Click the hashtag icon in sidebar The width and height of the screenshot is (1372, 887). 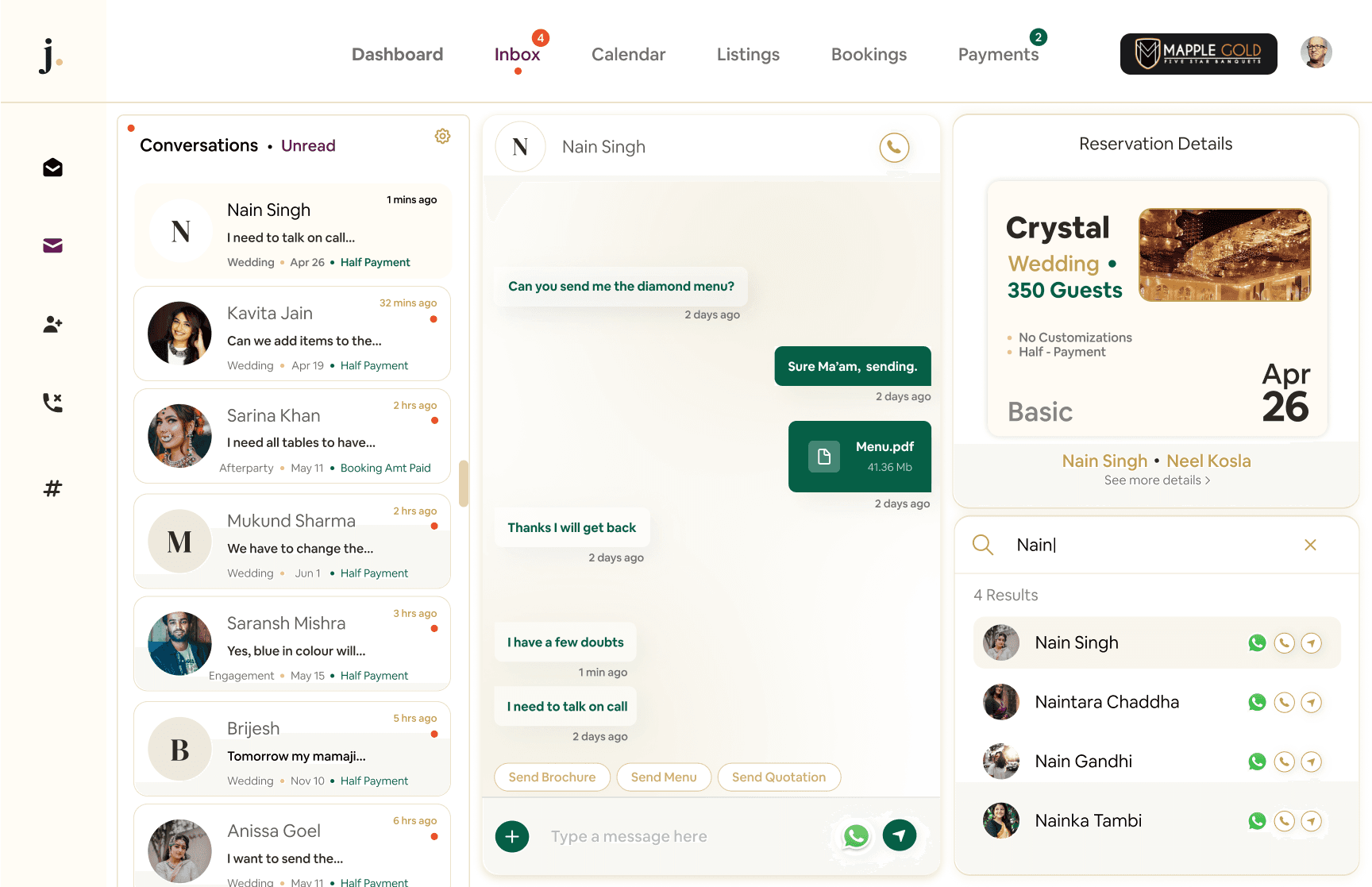[52, 488]
